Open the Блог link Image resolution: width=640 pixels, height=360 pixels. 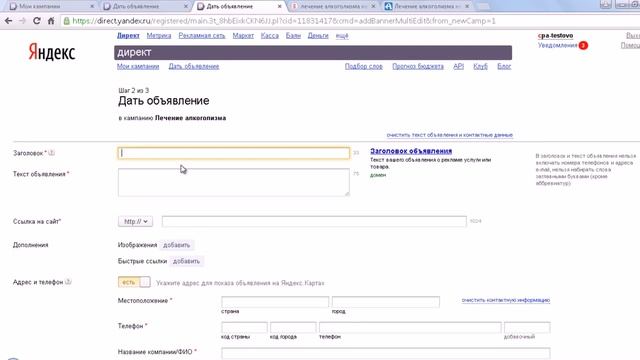pos(504,66)
